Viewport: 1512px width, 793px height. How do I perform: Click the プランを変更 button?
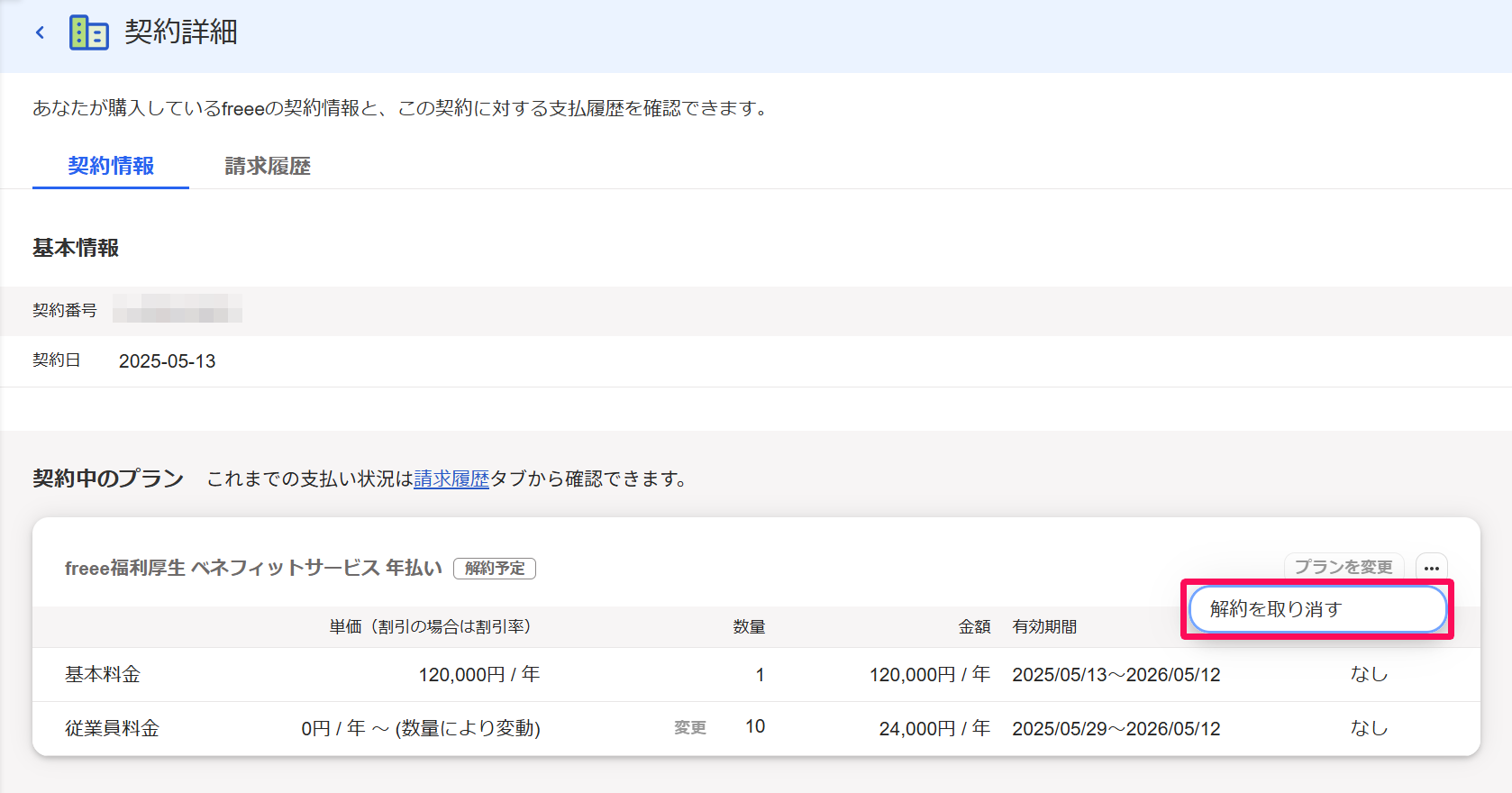click(x=1343, y=568)
